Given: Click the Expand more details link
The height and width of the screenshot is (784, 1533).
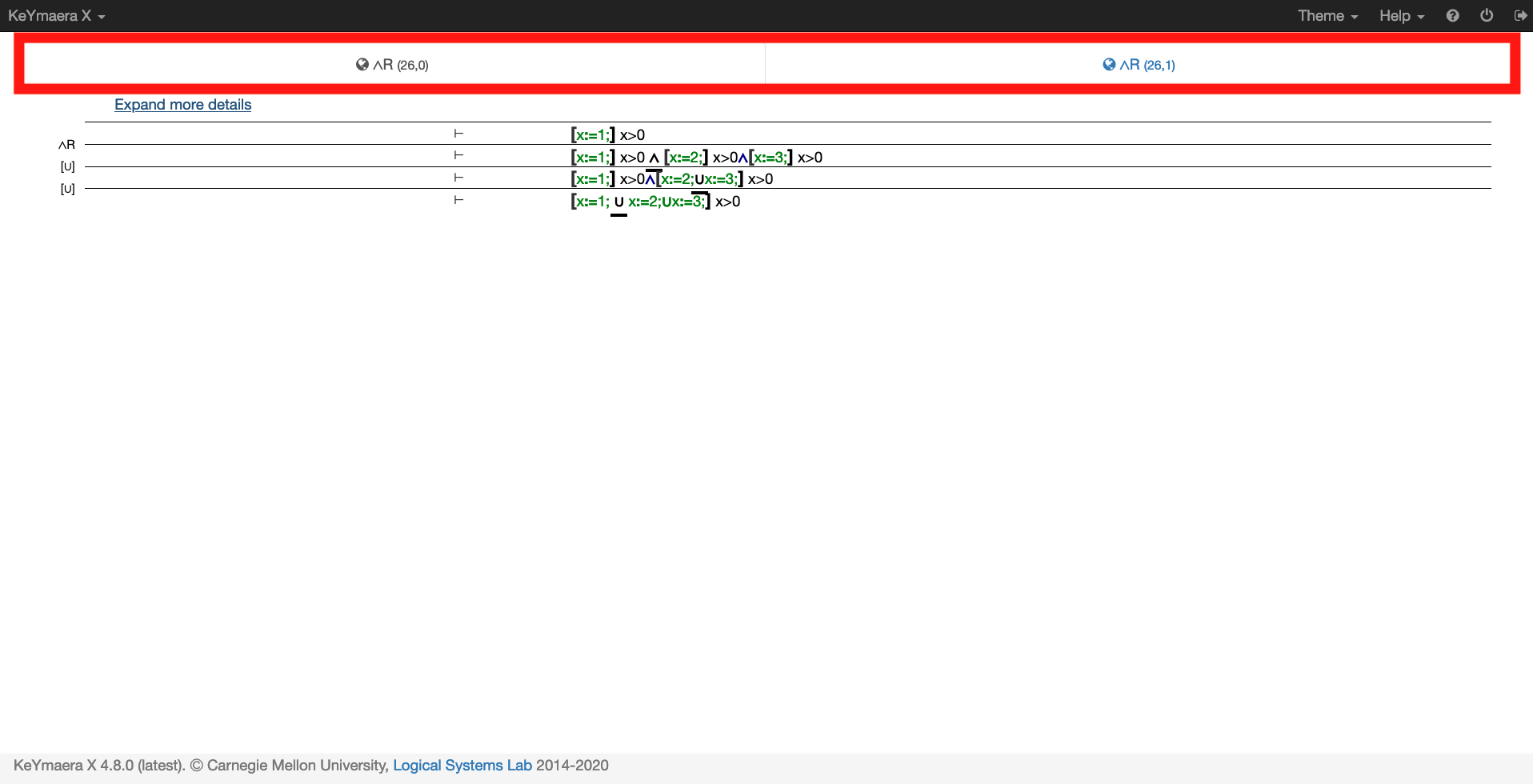Looking at the screenshot, I should pyautogui.click(x=182, y=105).
